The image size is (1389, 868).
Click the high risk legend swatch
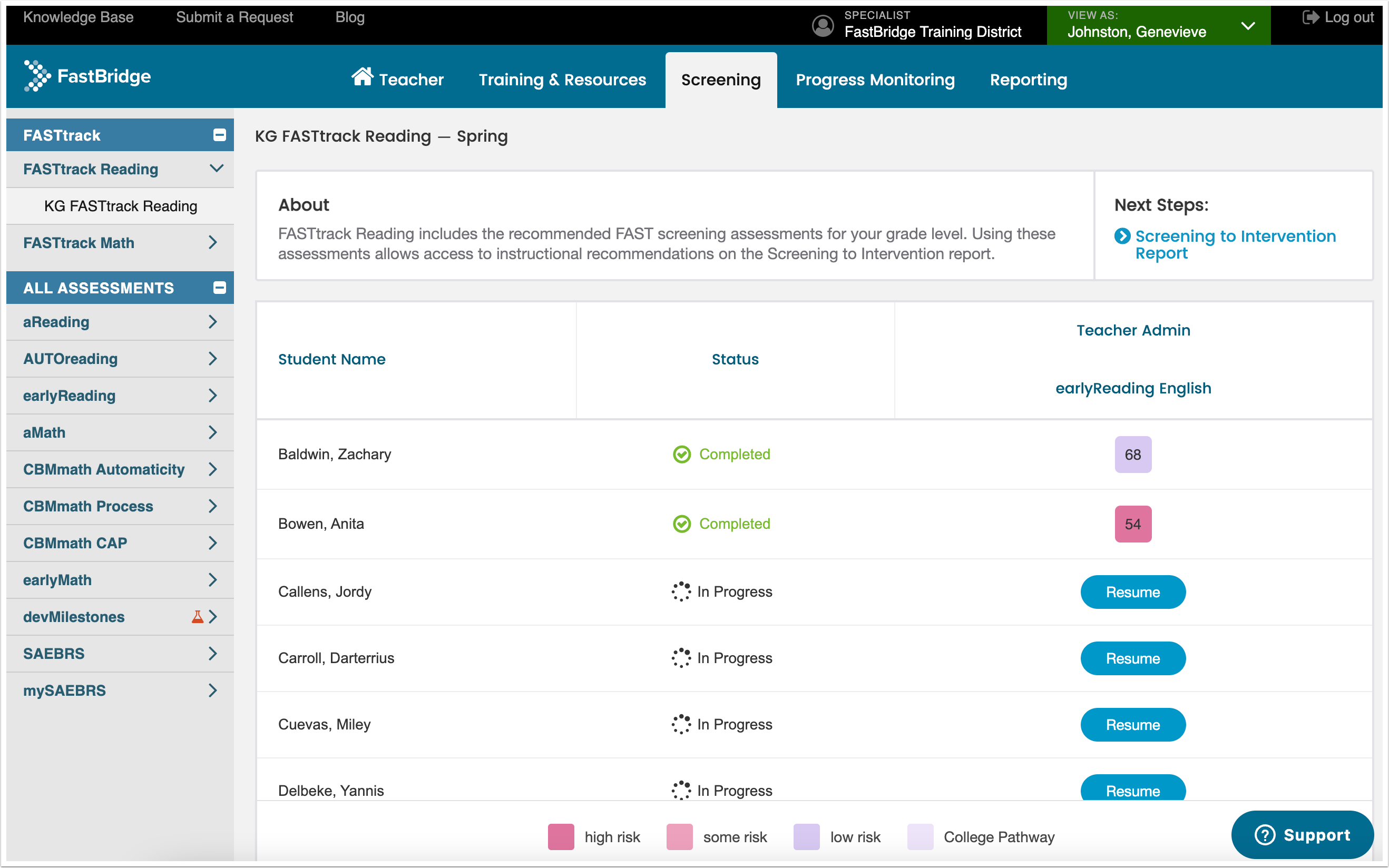tap(561, 836)
